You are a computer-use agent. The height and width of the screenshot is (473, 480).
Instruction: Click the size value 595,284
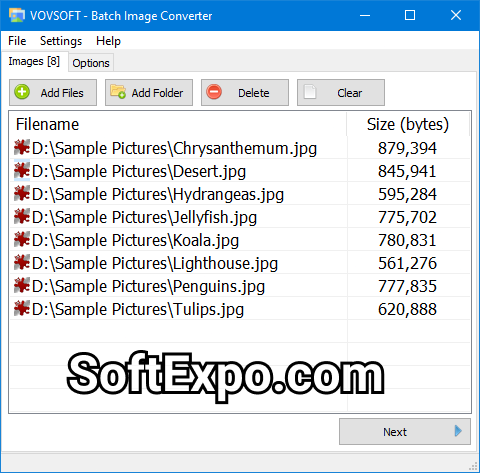tap(407, 194)
